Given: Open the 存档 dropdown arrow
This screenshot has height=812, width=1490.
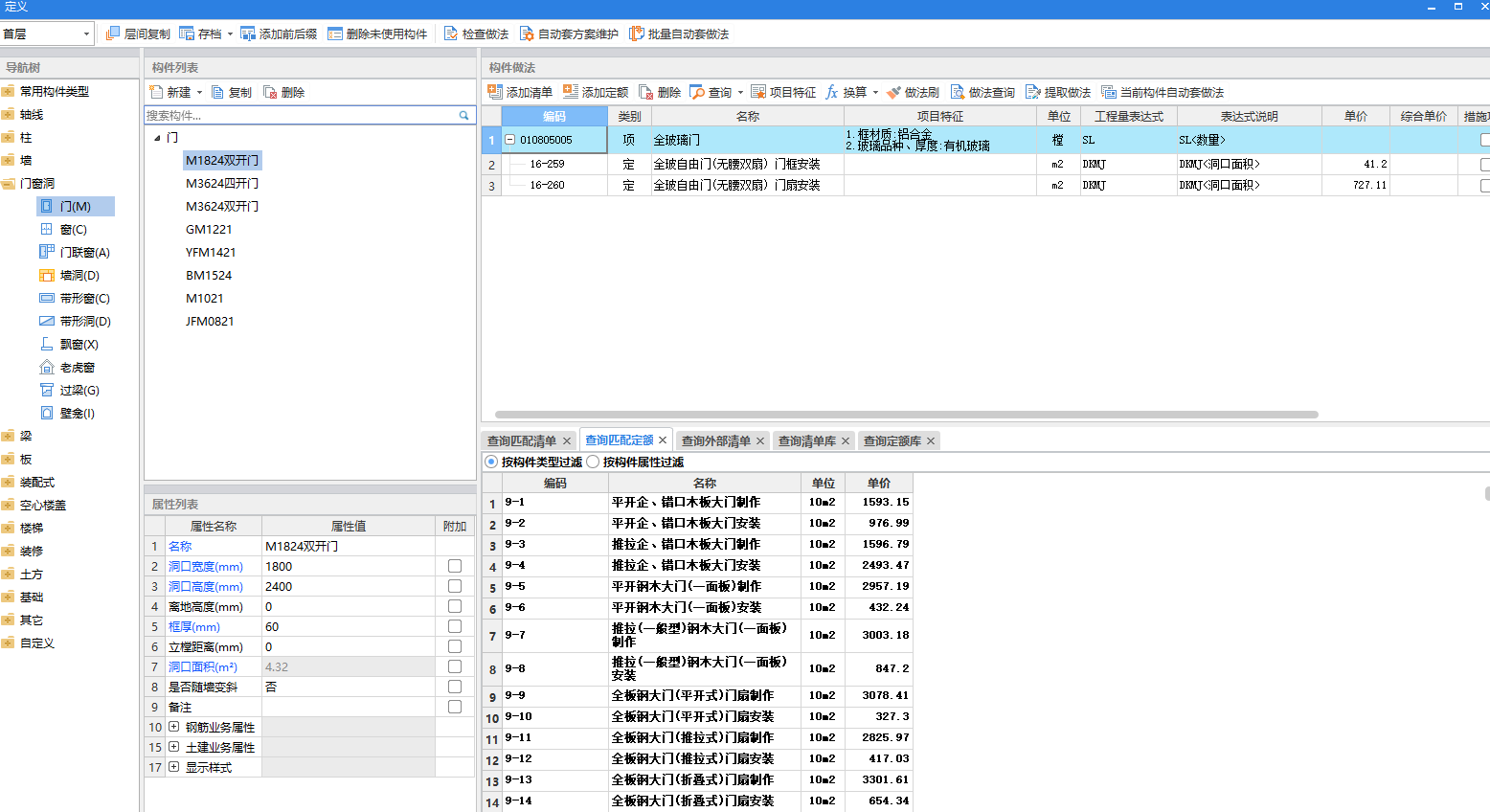Looking at the screenshot, I should point(230,34).
